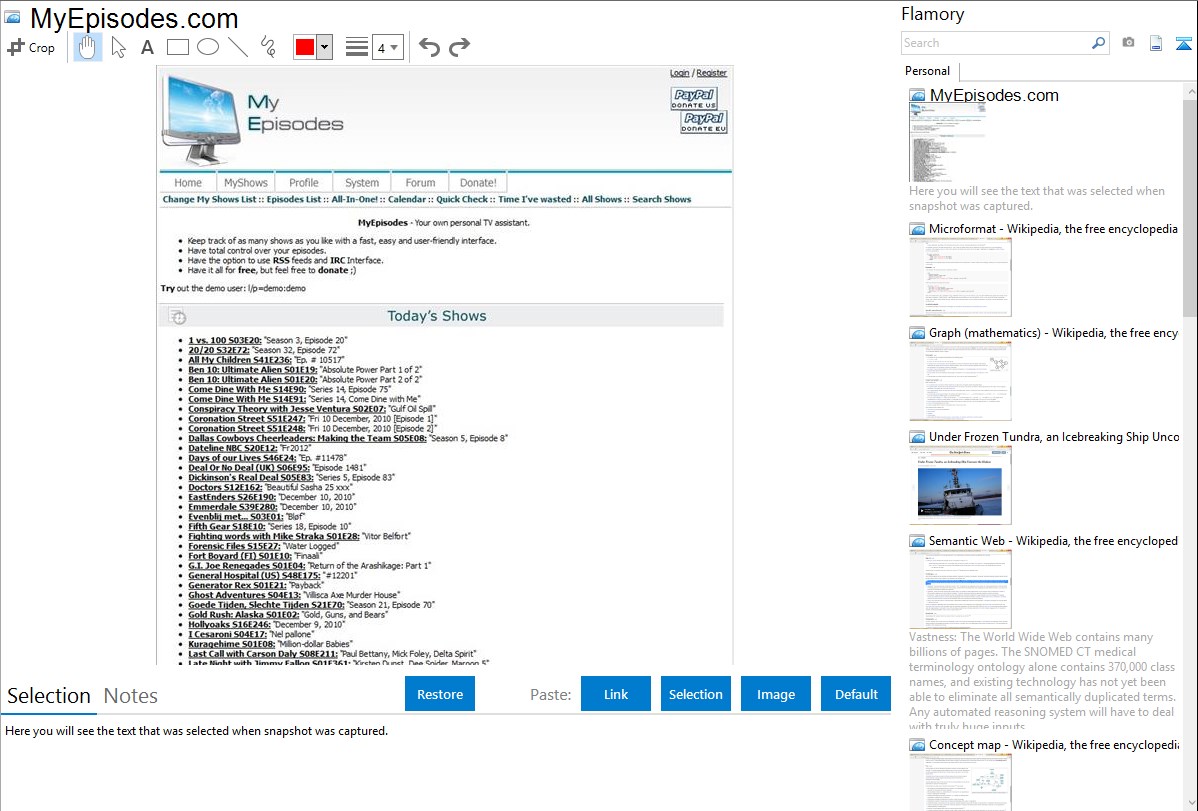Click the Forum tab in page
This screenshot has height=811, width=1198.
point(420,183)
